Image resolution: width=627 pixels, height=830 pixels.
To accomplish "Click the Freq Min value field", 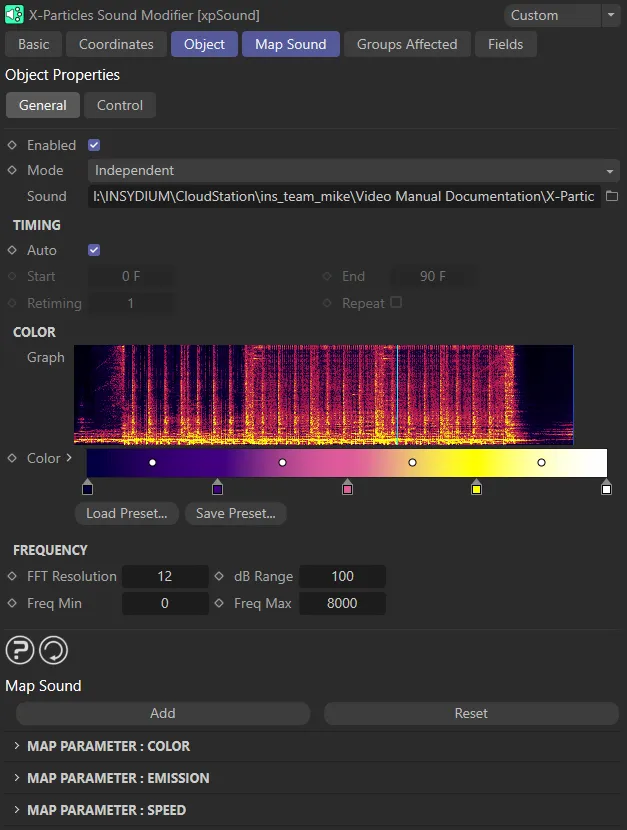I will (165, 603).
